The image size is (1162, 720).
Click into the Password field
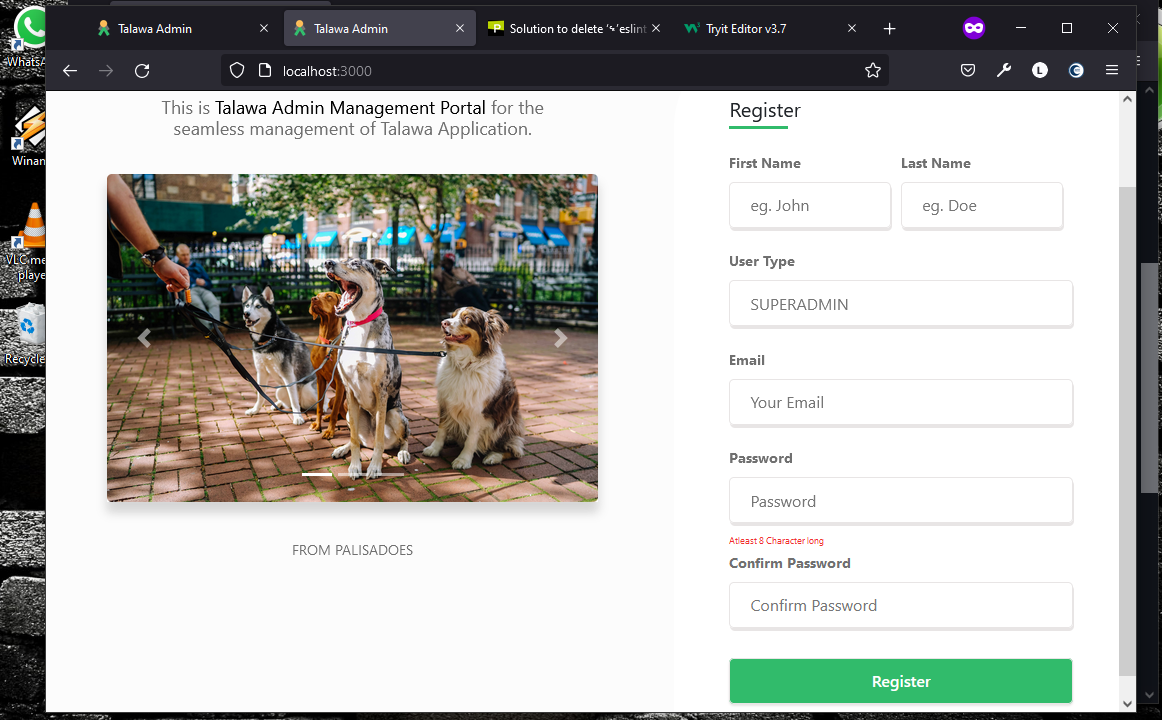click(900, 501)
